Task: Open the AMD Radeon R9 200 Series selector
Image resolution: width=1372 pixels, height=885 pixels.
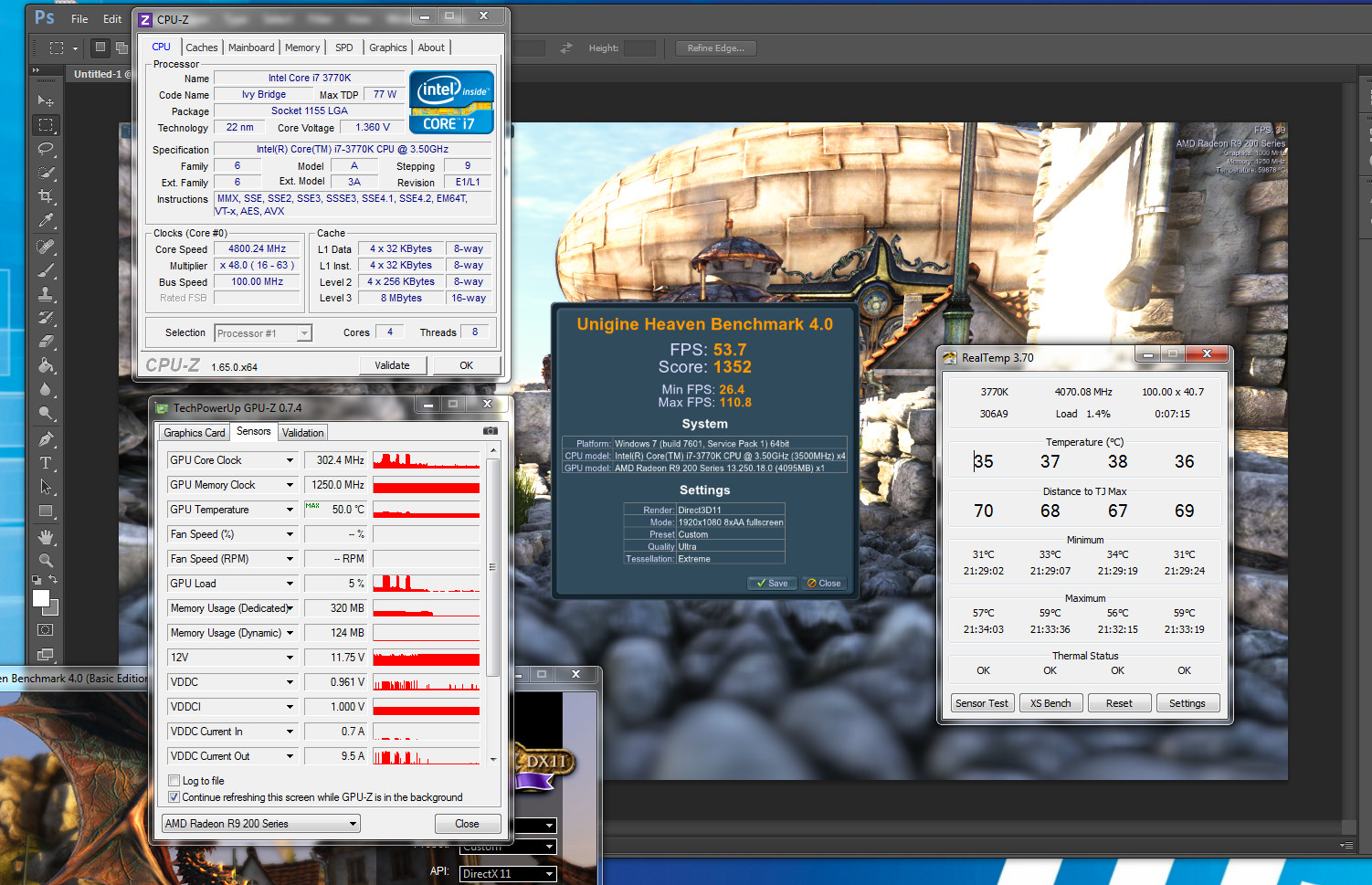Action: tap(261, 824)
